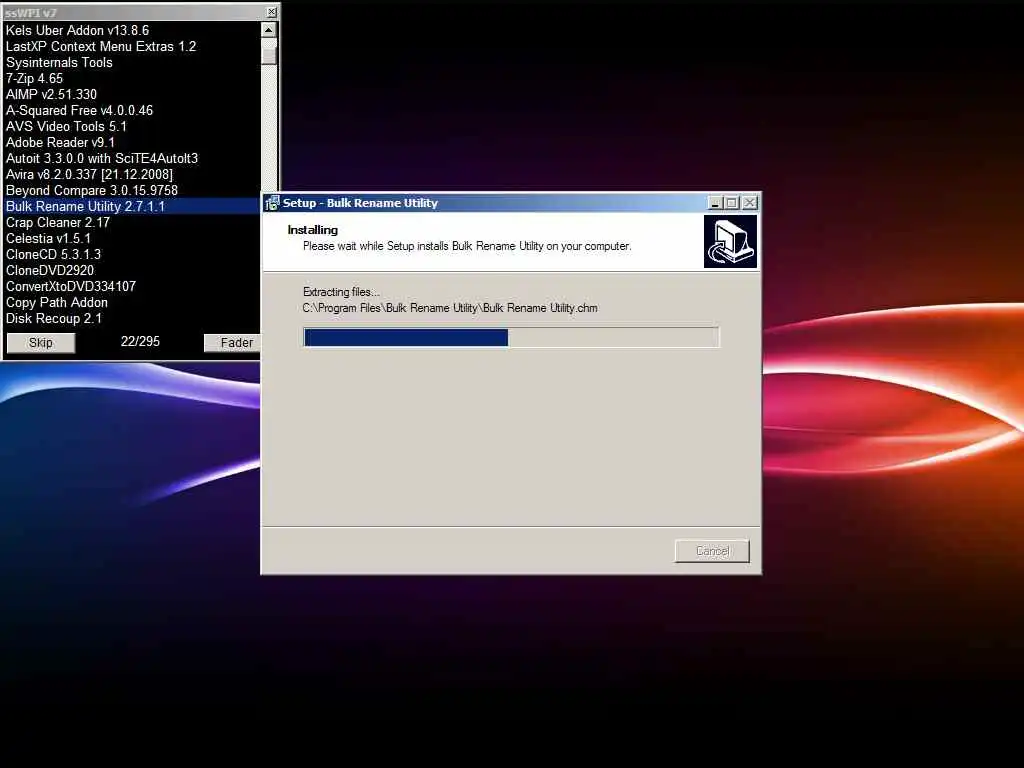
Task: Click the installation progress bar
Action: pyautogui.click(x=511, y=338)
